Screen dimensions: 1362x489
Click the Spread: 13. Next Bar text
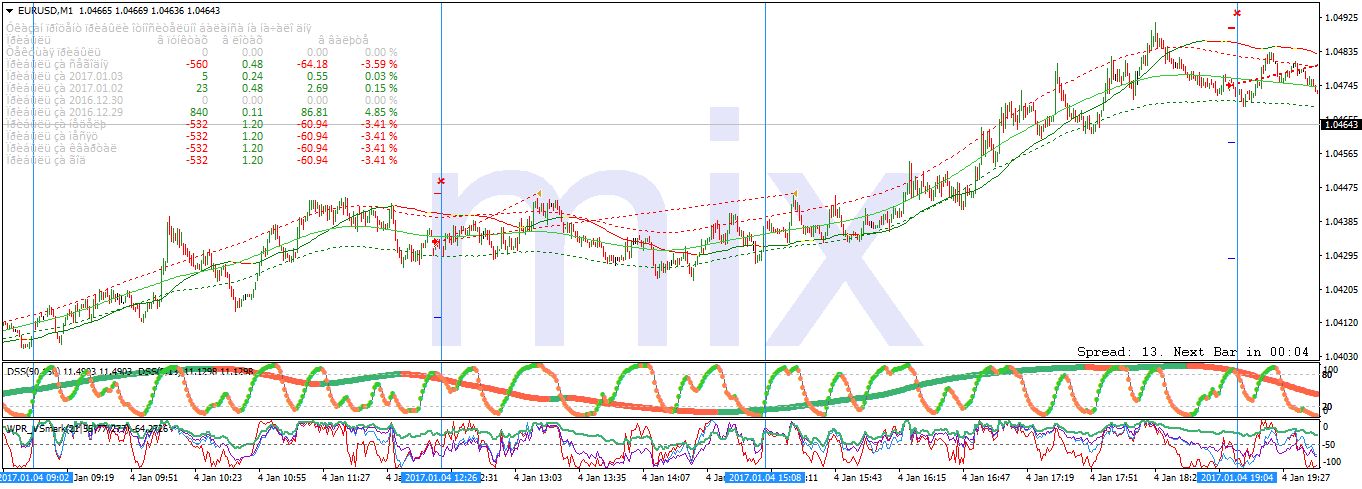pyautogui.click(x=1193, y=352)
